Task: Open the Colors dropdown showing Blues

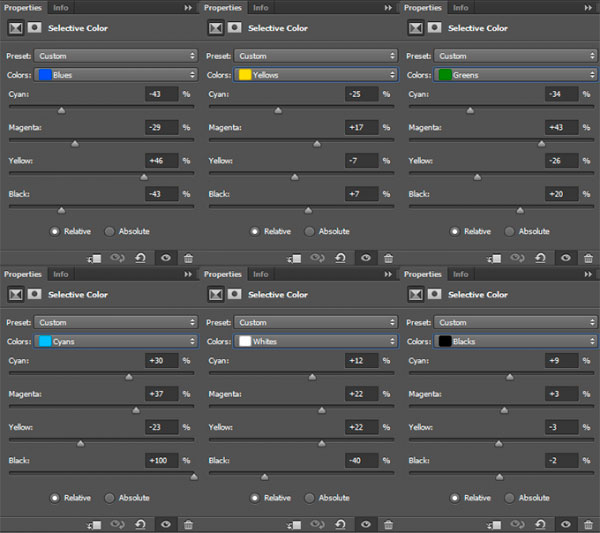Action: click(x=116, y=75)
